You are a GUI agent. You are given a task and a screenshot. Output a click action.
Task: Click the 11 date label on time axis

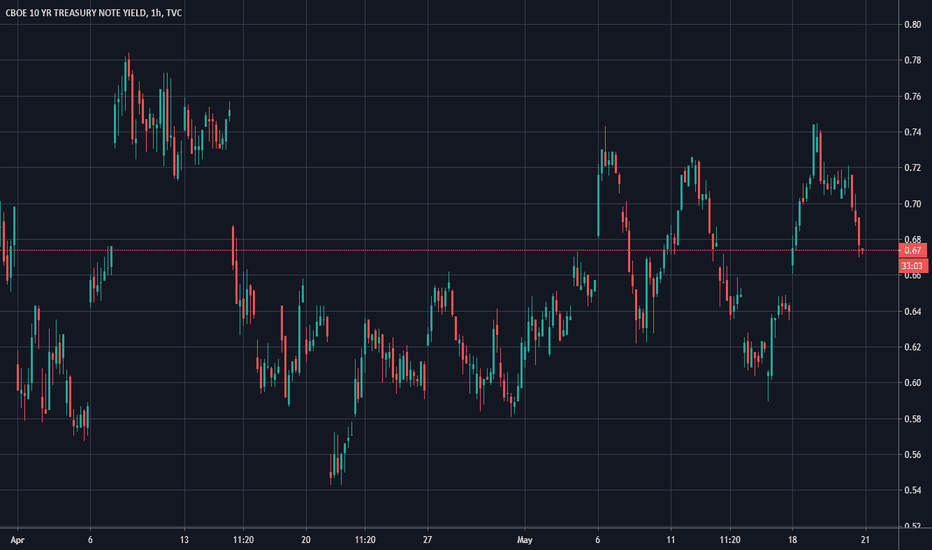670,540
